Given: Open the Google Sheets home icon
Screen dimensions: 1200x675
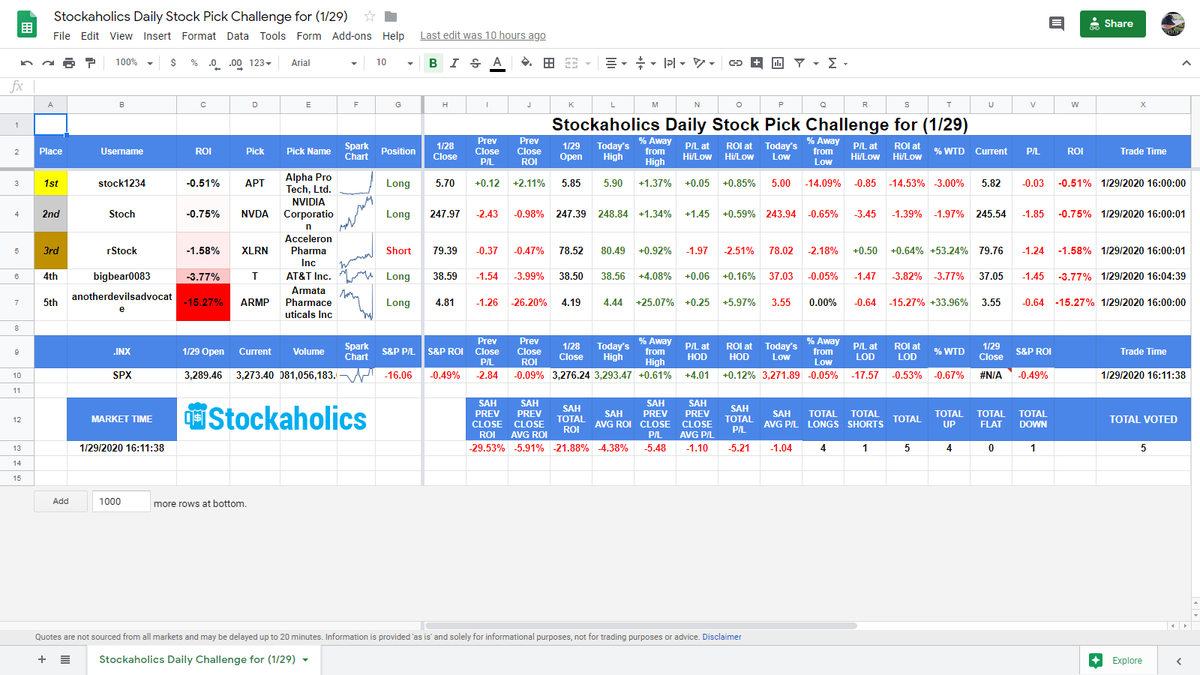Looking at the screenshot, I should click(x=27, y=25).
